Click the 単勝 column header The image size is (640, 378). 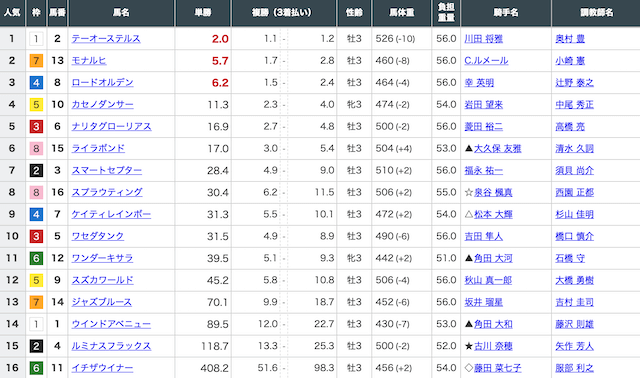pos(203,13)
